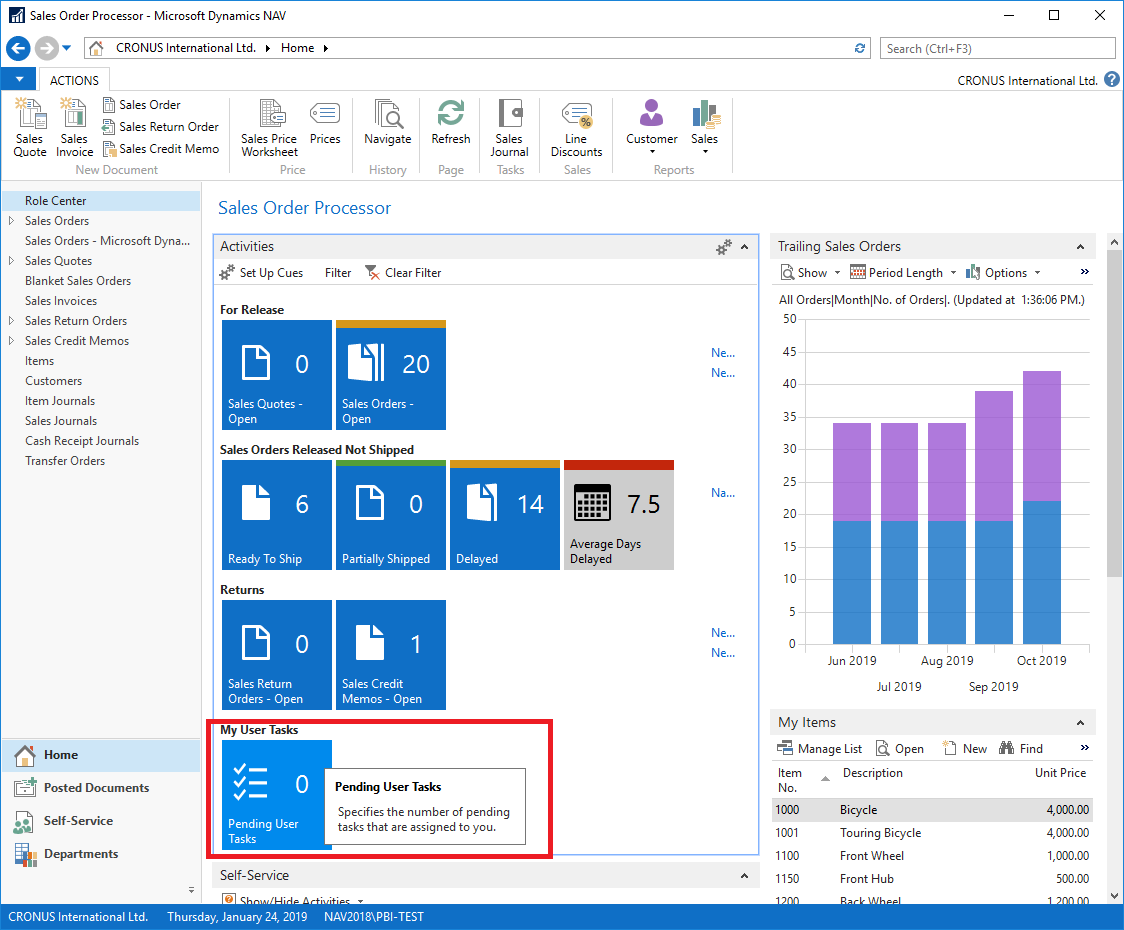The height and width of the screenshot is (930, 1124).
Task: Go back with the blue back arrow
Action: coord(19,48)
